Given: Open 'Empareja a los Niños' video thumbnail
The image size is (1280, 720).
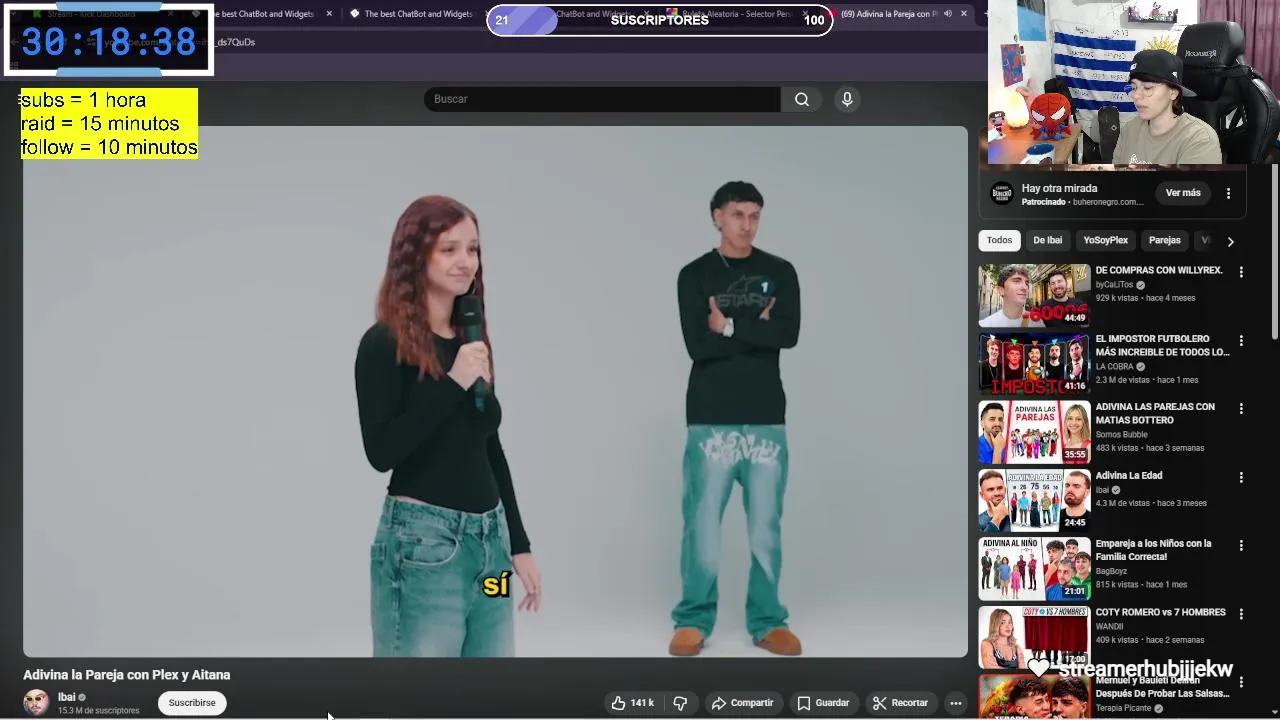Looking at the screenshot, I should point(1034,569).
